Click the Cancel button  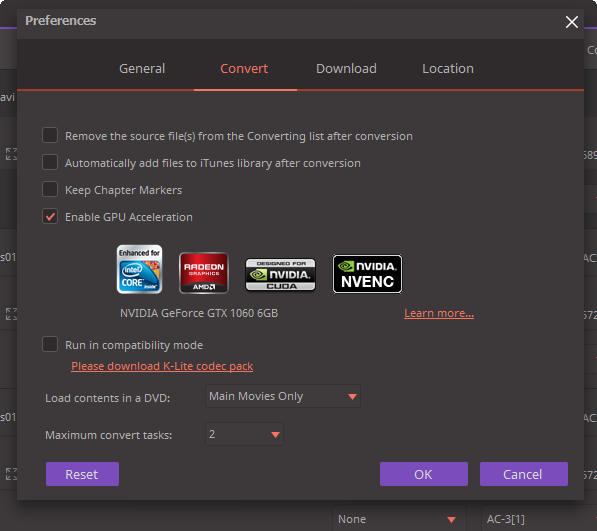524,474
